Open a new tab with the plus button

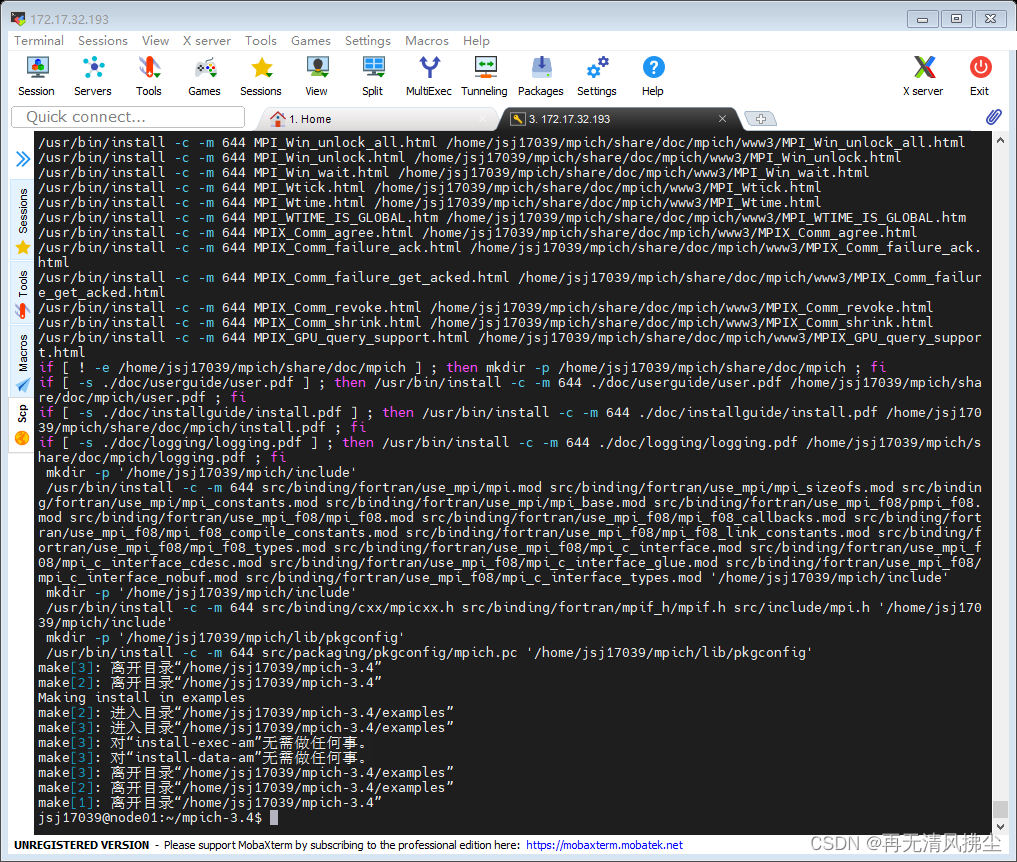pos(759,118)
